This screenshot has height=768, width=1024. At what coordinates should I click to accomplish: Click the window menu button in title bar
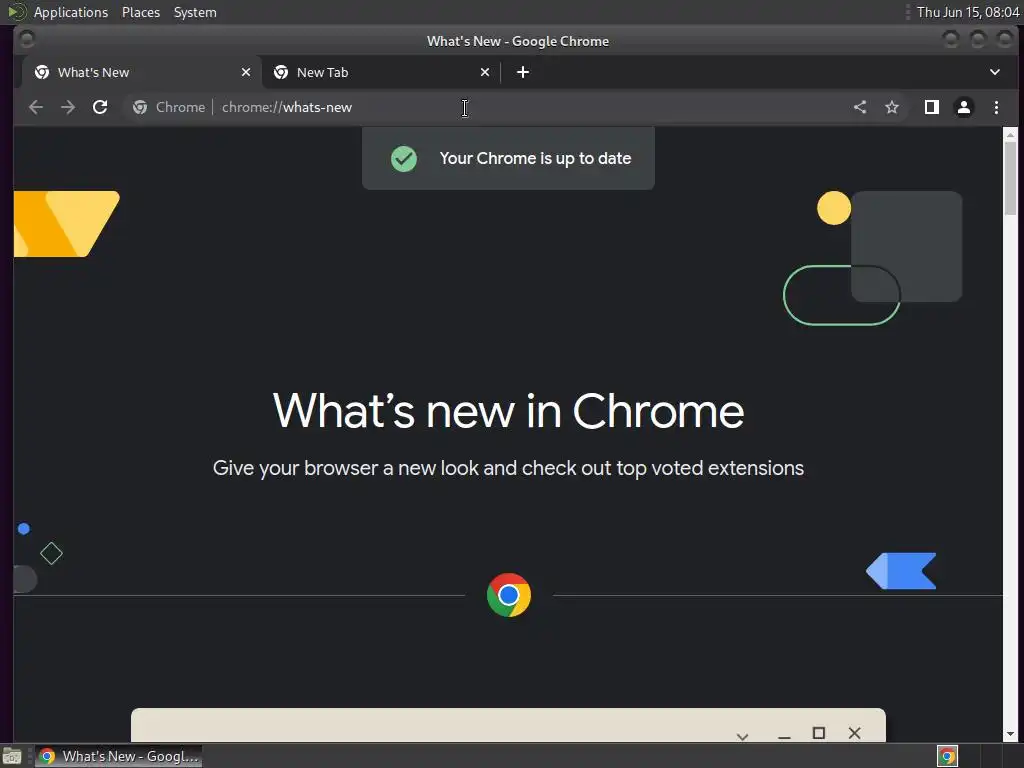tap(27, 40)
